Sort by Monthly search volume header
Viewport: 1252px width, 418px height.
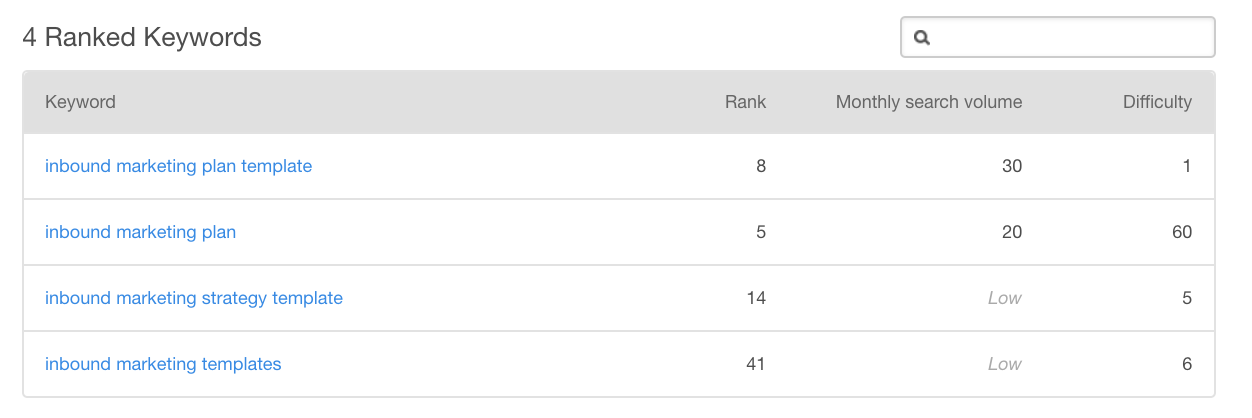[928, 102]
